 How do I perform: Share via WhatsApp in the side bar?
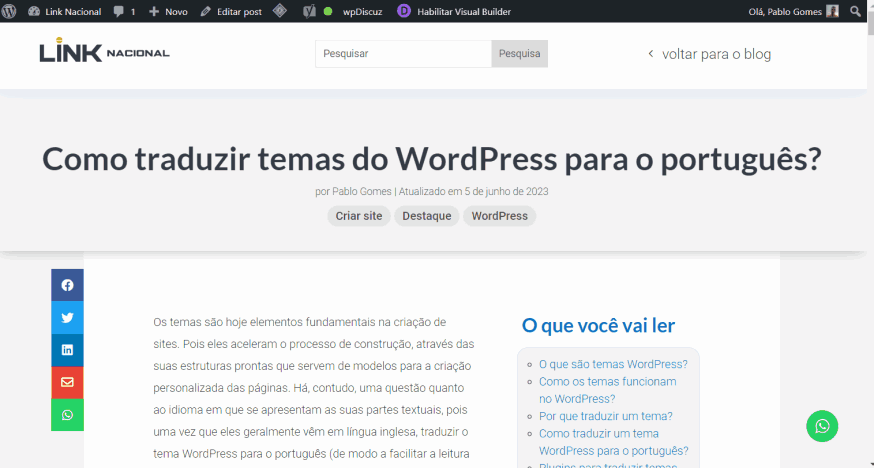click(67, 415)
